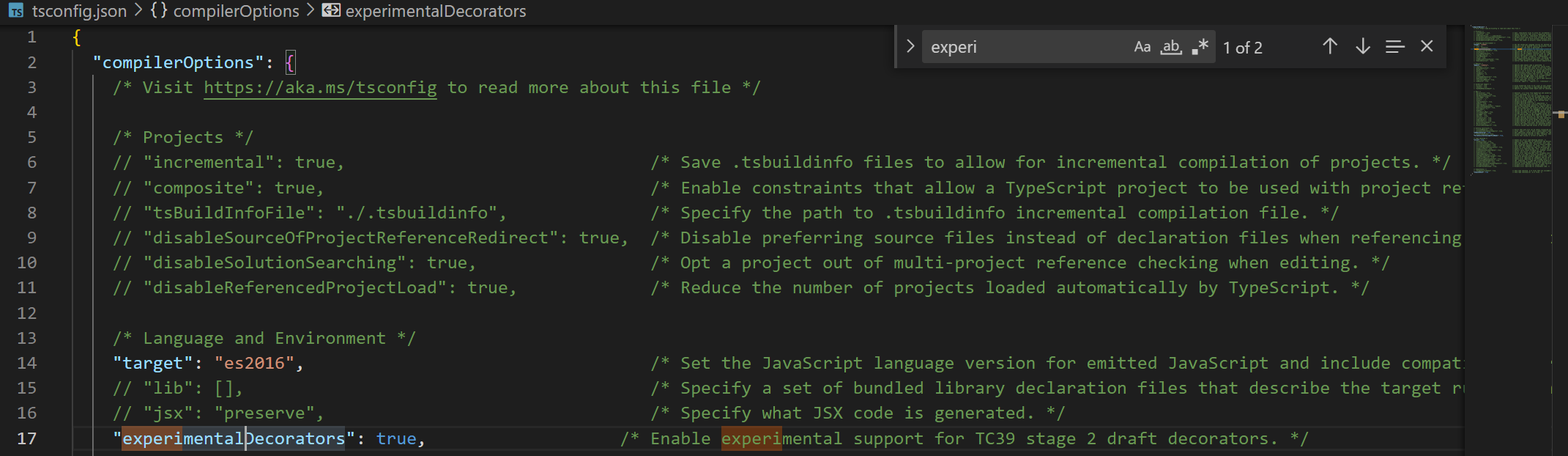
Task: Click the true value on line 17
Action: point(396,438)
